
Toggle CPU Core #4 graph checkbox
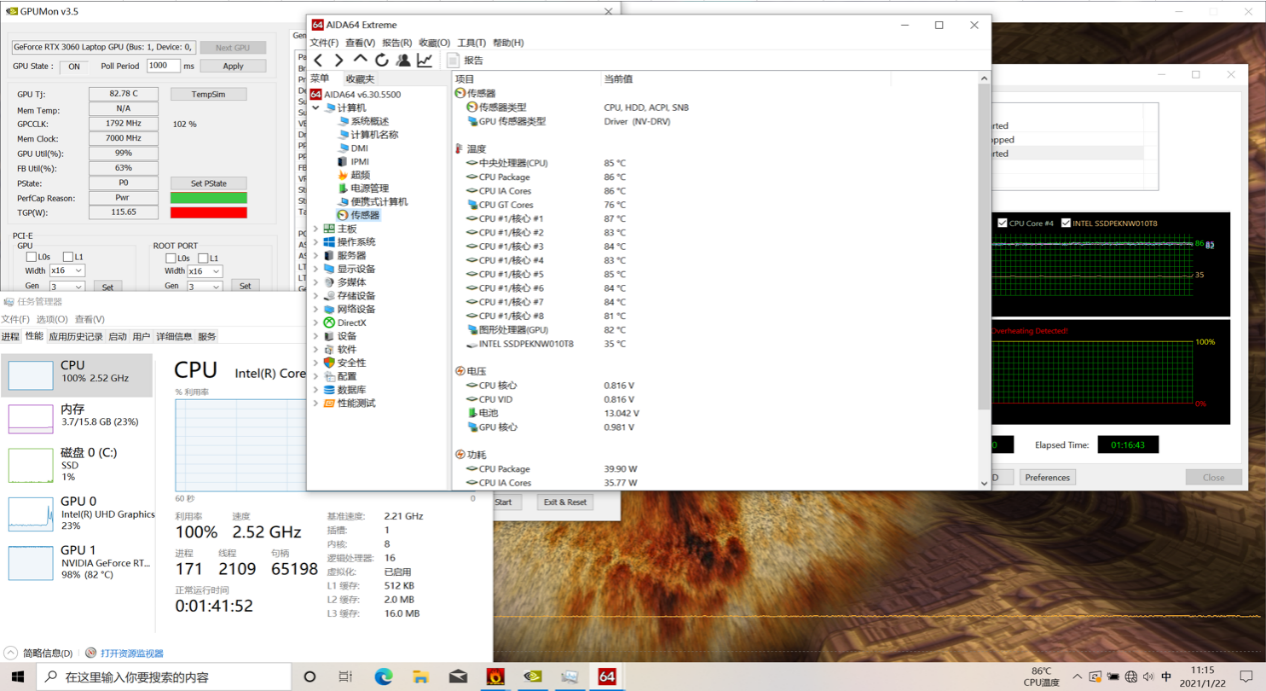pos(1003,223)
